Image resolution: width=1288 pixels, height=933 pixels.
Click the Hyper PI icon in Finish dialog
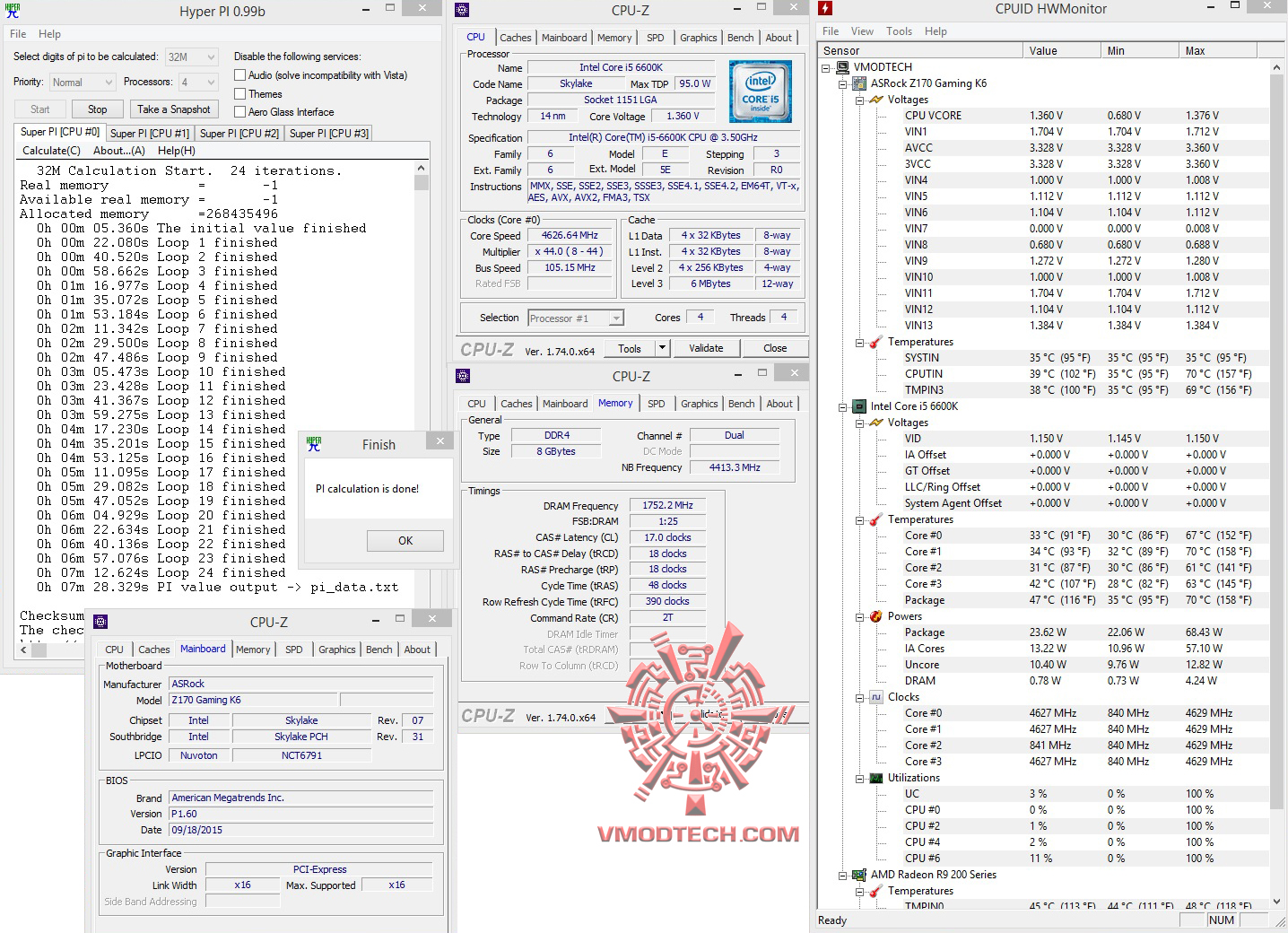314,443
